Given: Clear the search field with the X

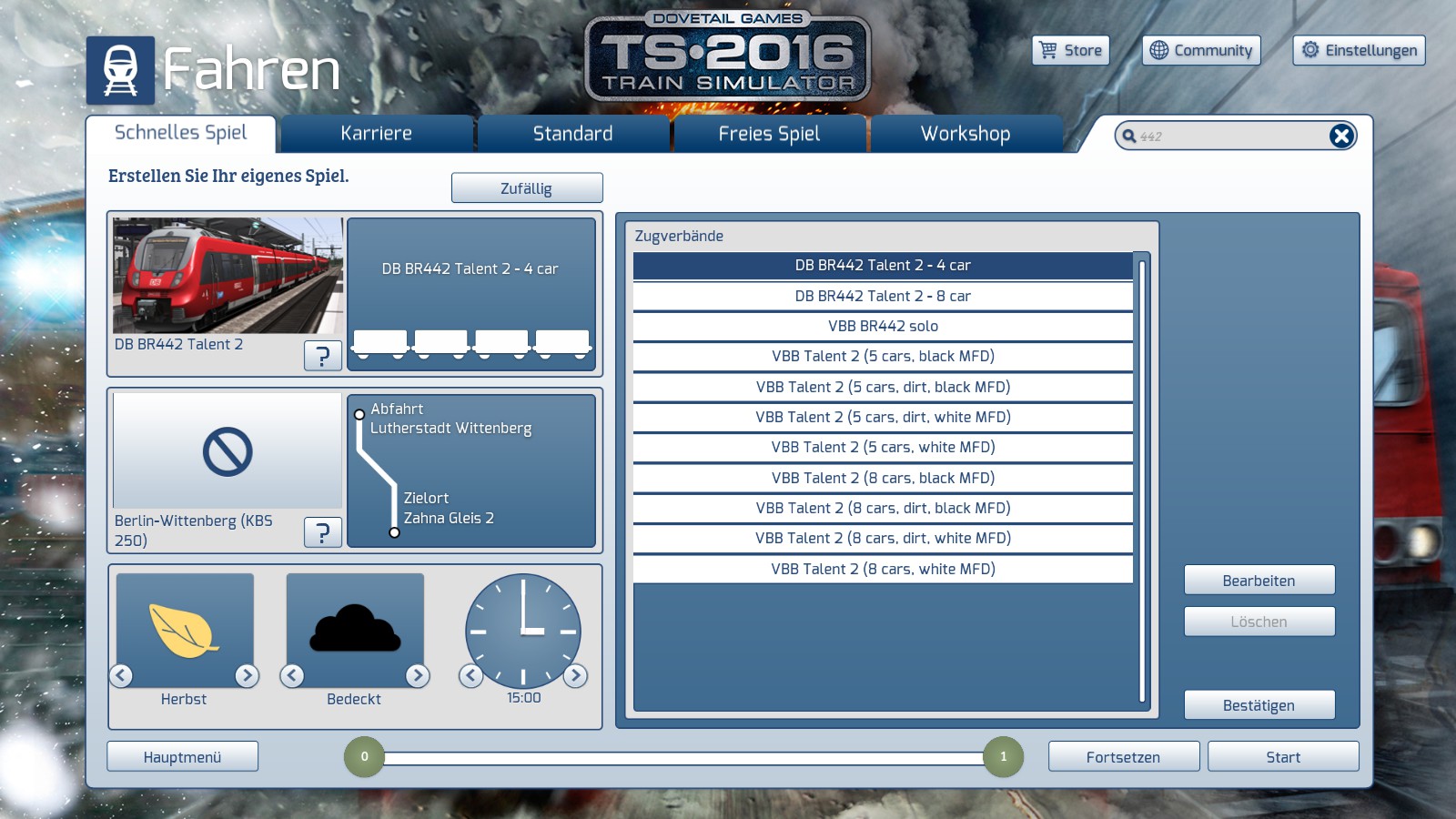Looking at the screenshot, I should [1341, 136].
